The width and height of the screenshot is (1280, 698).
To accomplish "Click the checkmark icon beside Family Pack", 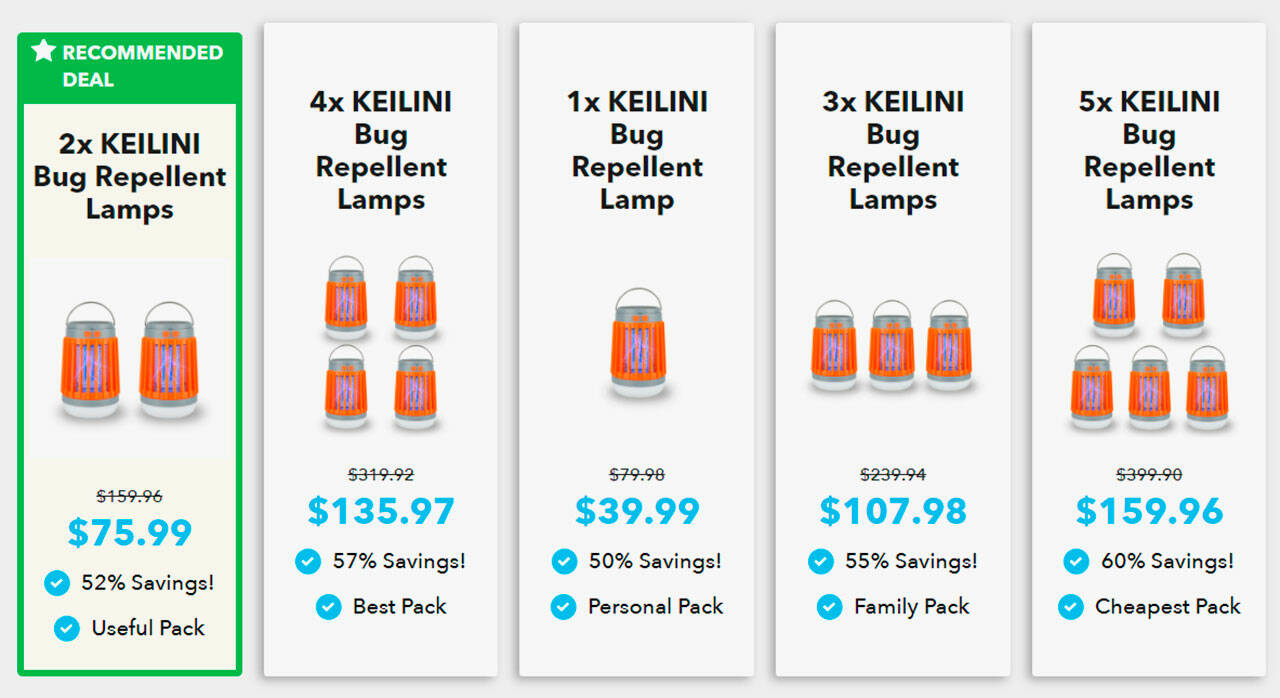I will pyautogui.click(x=829, y=607).
